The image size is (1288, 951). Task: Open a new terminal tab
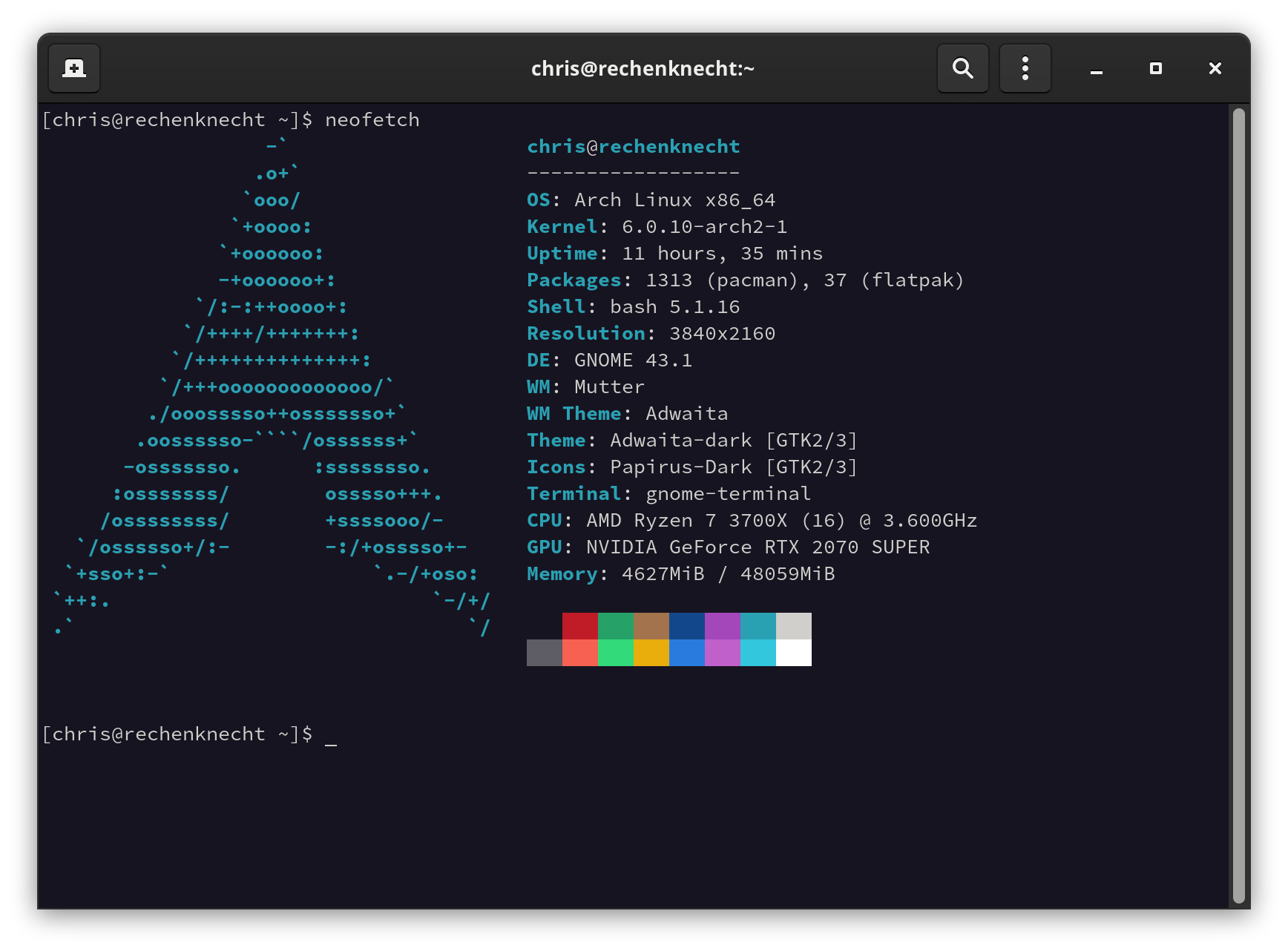click(x=74, y=68)
